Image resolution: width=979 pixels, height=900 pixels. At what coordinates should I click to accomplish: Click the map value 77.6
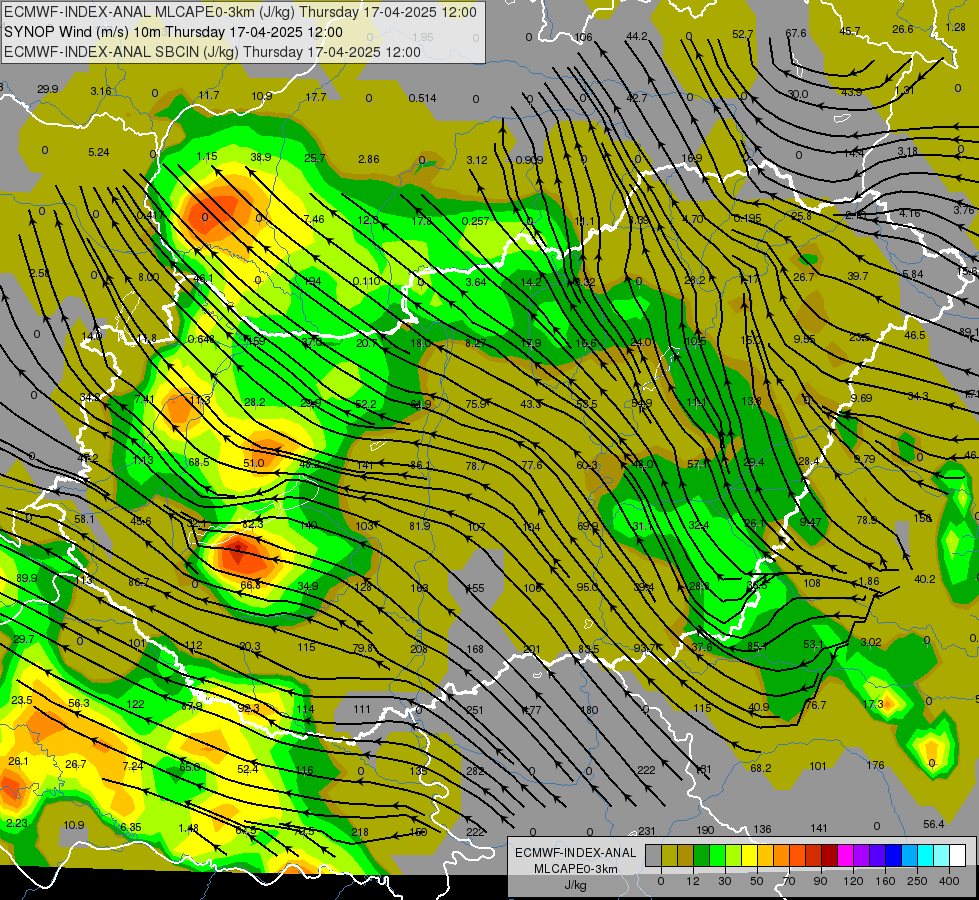532,465
